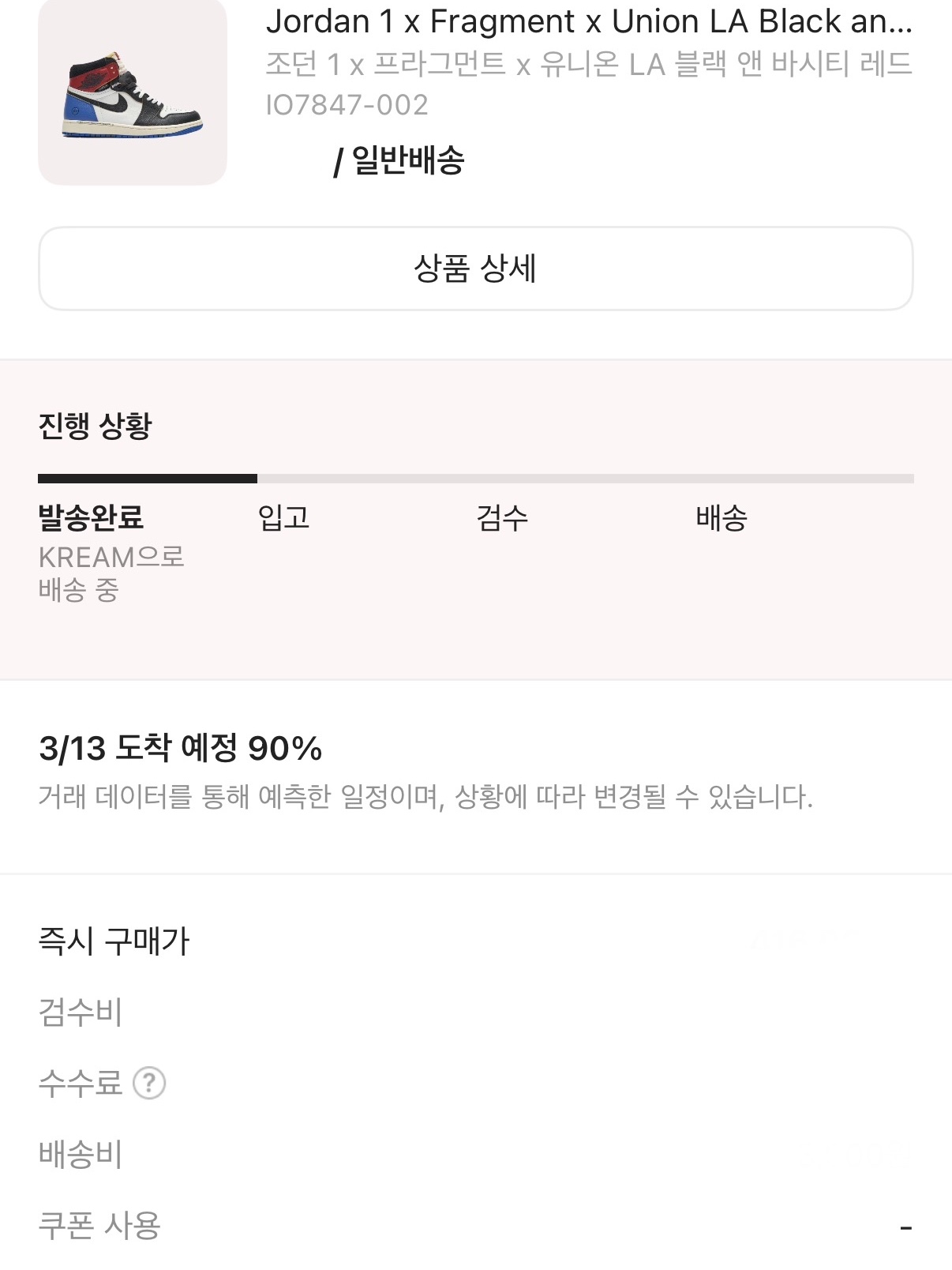Tap the 검수비 row label
Viewport: 952px width, 1270px height.
(81, 1012)
